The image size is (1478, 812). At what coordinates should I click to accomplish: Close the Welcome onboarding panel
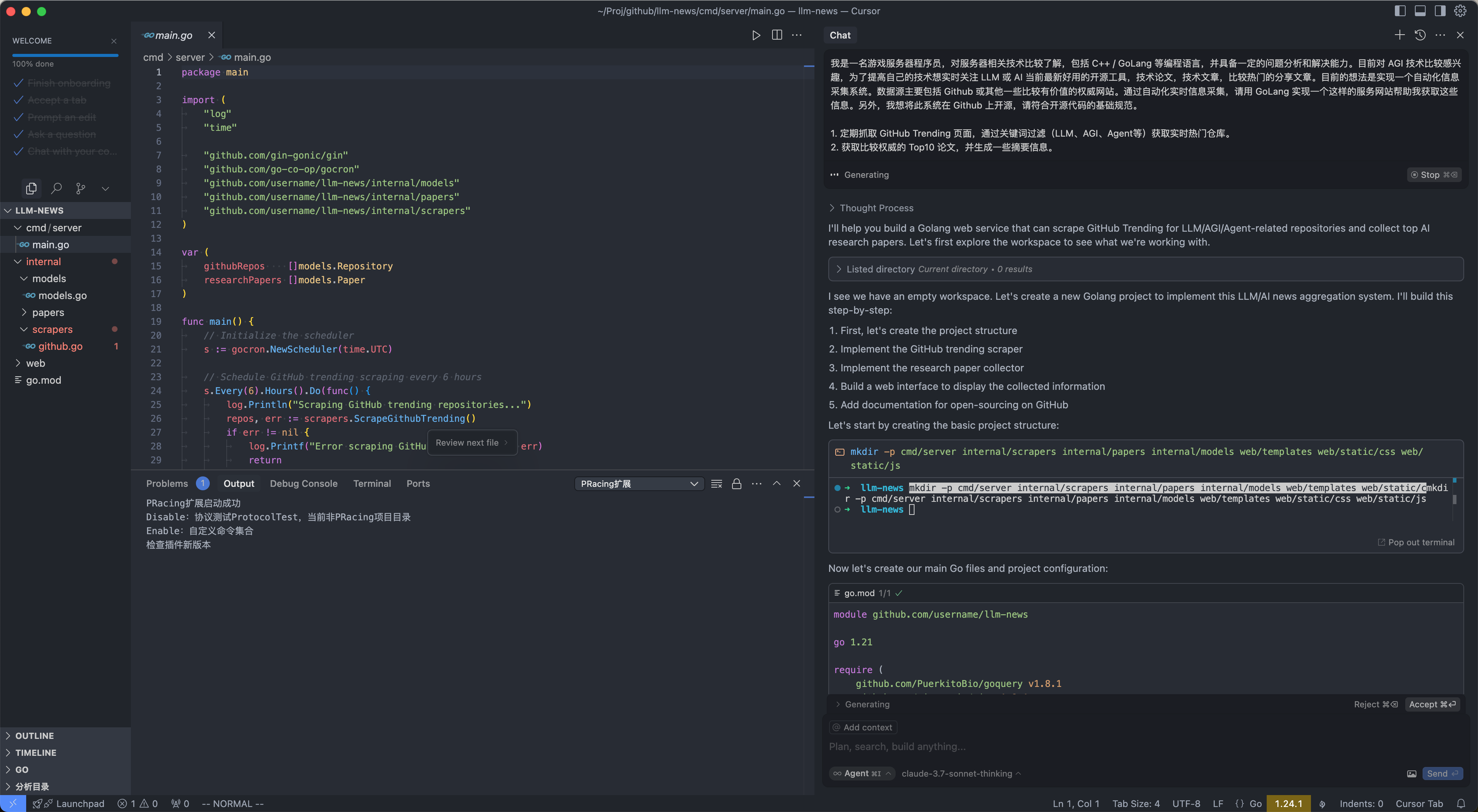114,41
